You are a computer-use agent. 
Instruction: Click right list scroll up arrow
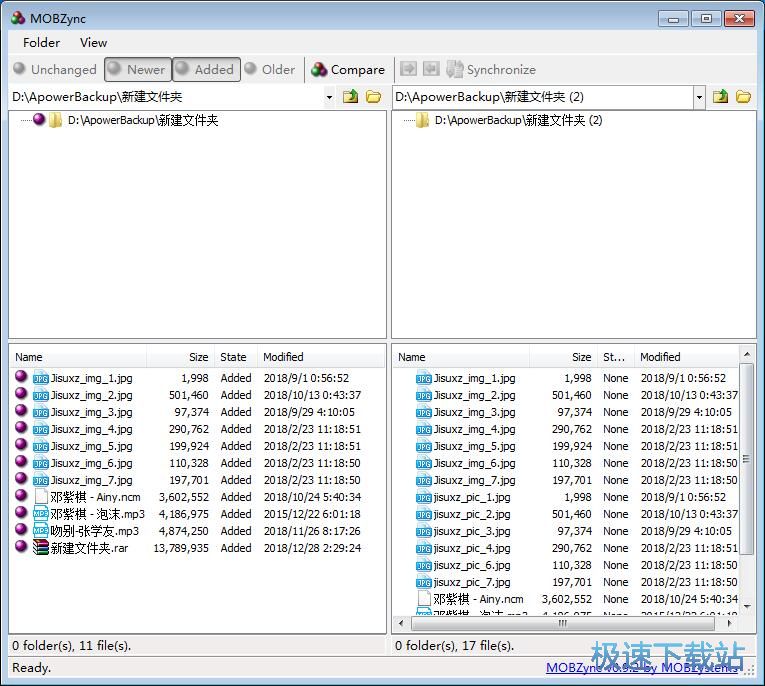click(746, 354)
